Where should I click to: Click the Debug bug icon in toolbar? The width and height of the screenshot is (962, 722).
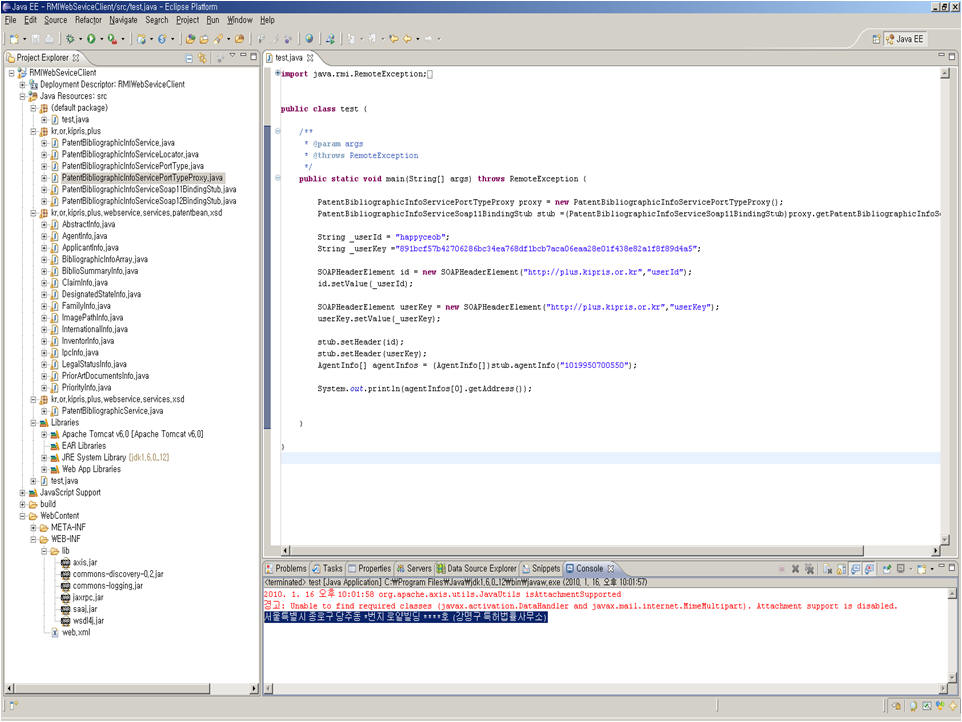(x=70, y=39)
